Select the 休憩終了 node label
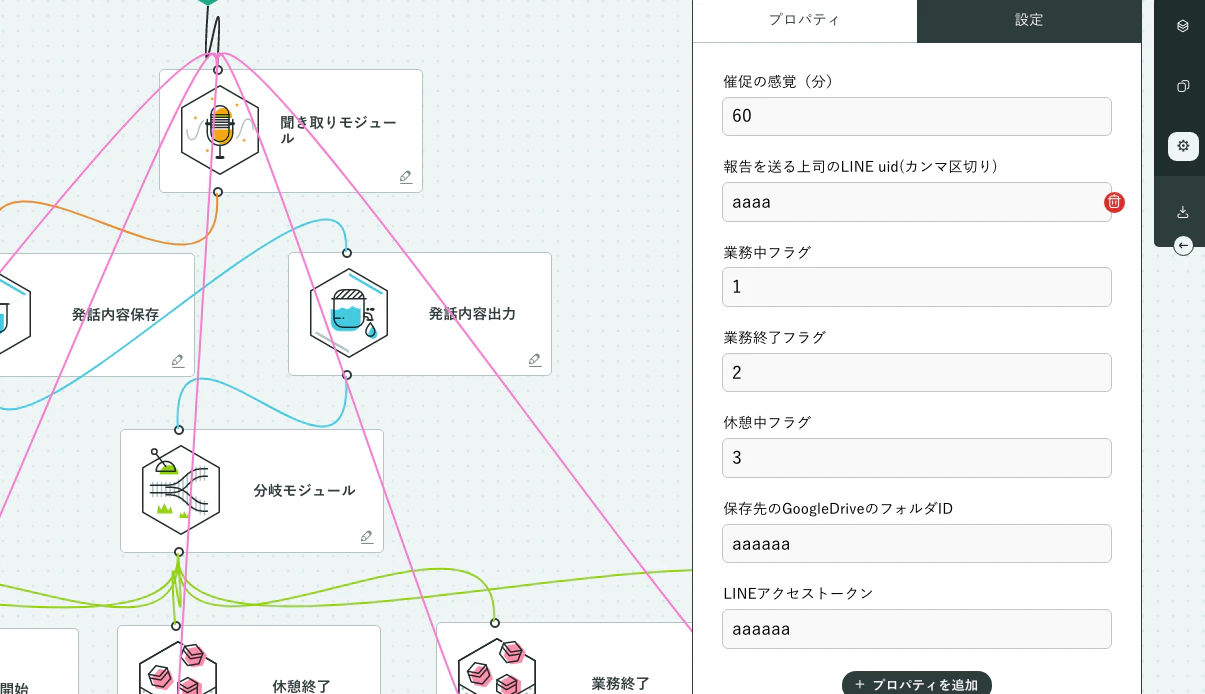This screenshot has width=1205, height=694. 301,686
